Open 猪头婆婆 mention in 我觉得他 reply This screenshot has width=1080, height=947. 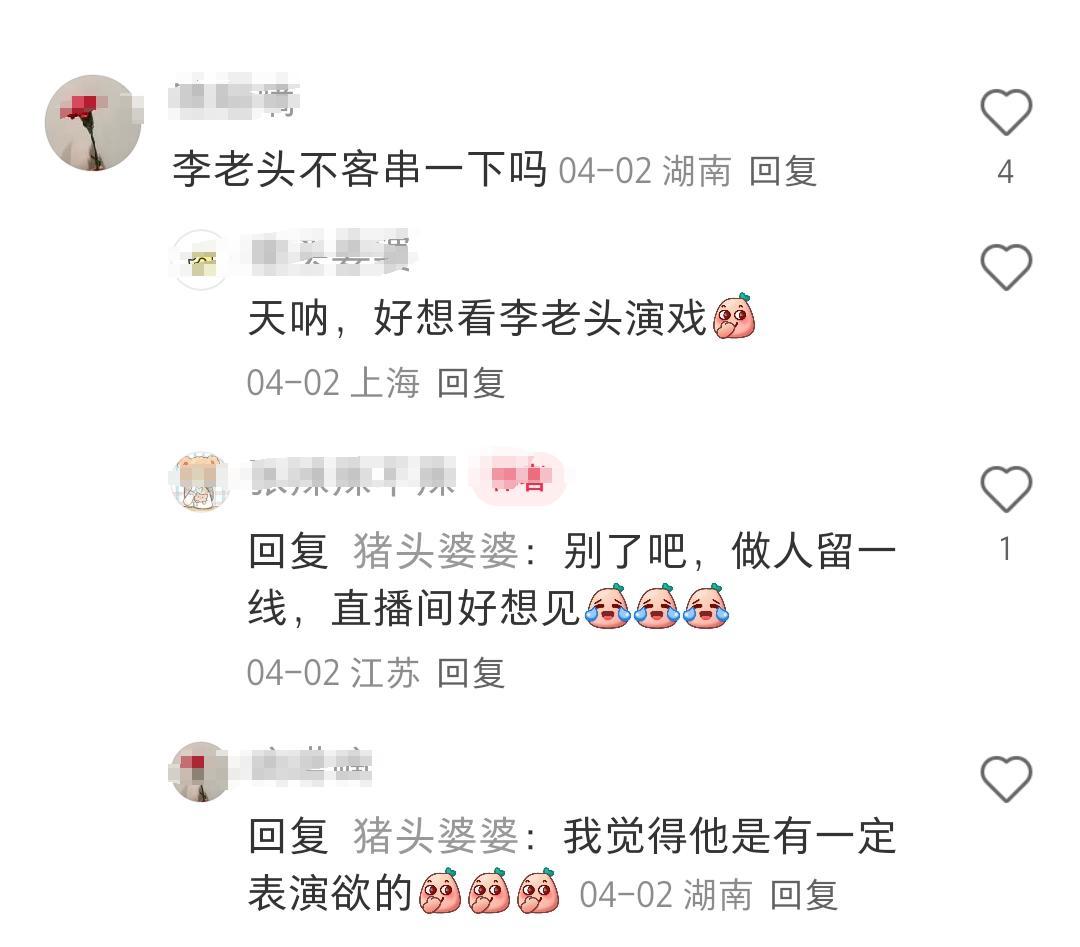pos(436,836)
